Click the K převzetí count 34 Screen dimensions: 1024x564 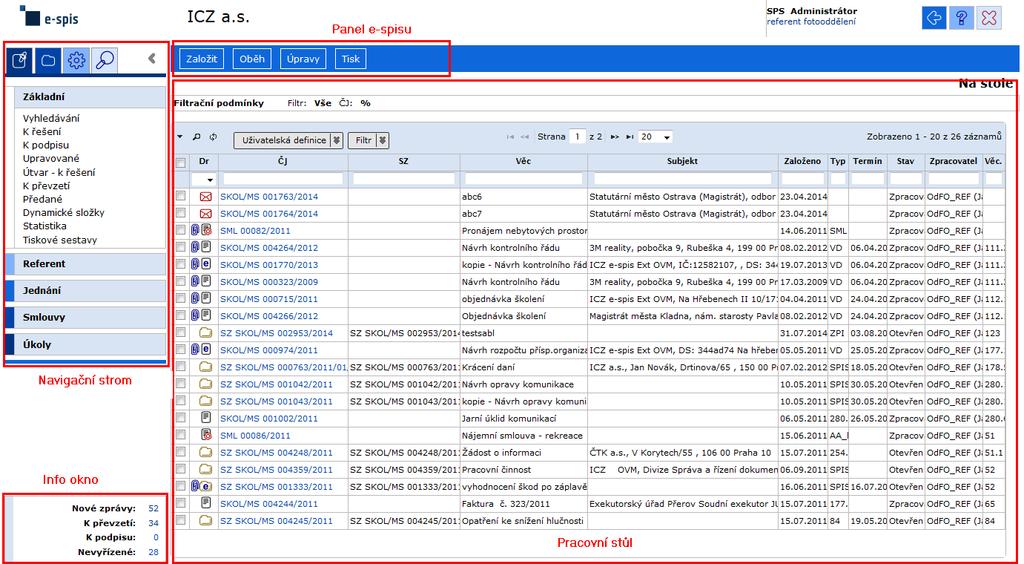153,523
